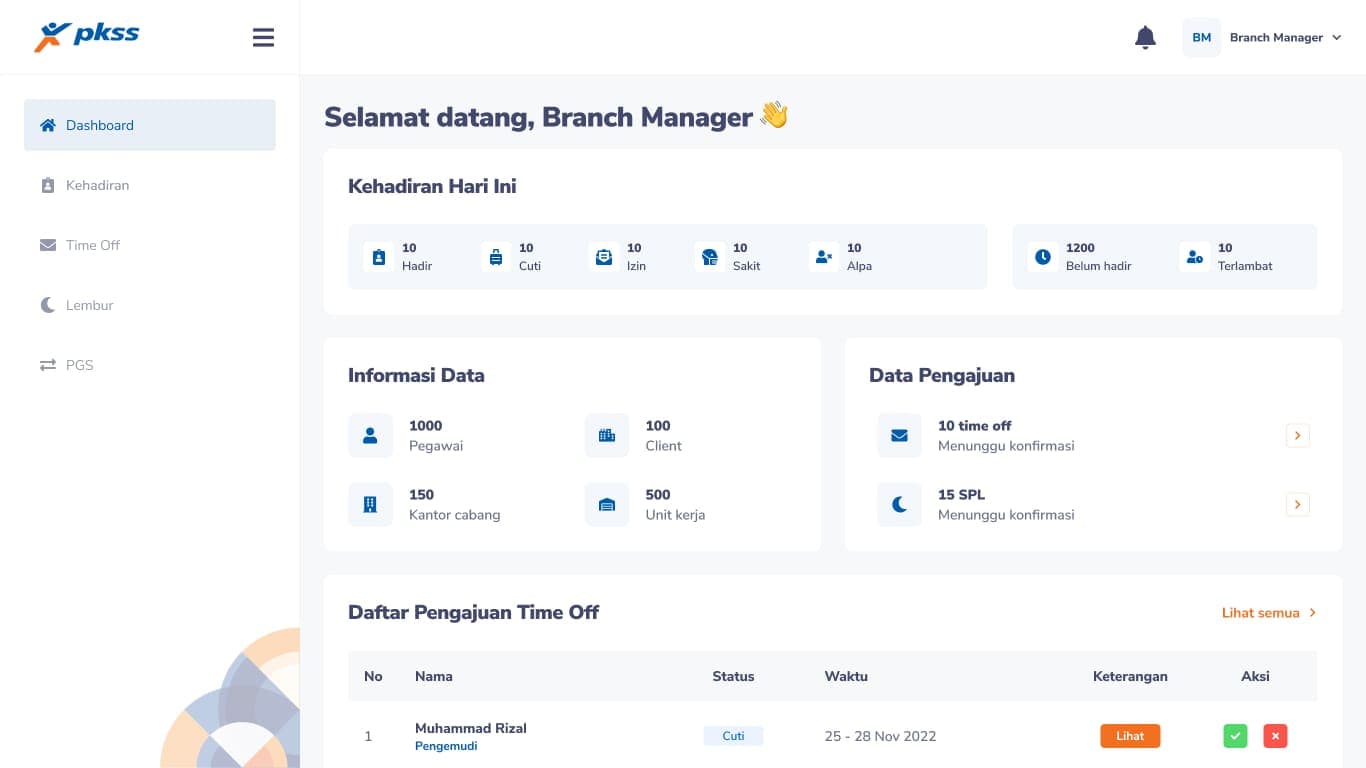1366x768 pixels.
Task: Reject Muhammad Rizal's request with red X
Action: coord(1275,736)
